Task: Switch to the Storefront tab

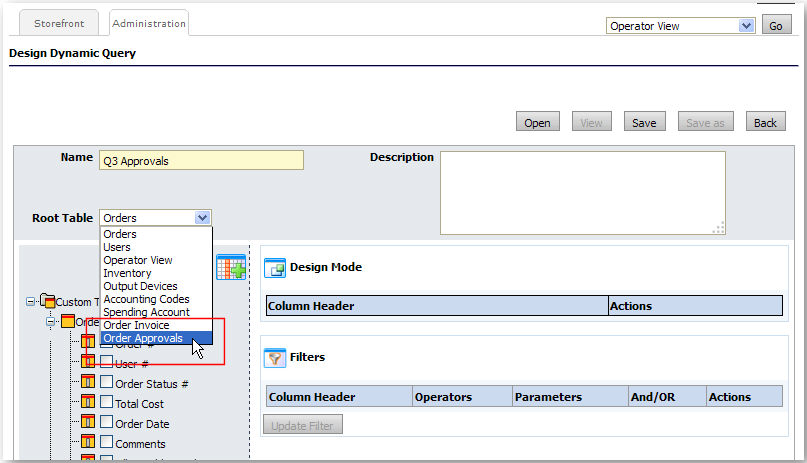Action: tap(58, 23)
